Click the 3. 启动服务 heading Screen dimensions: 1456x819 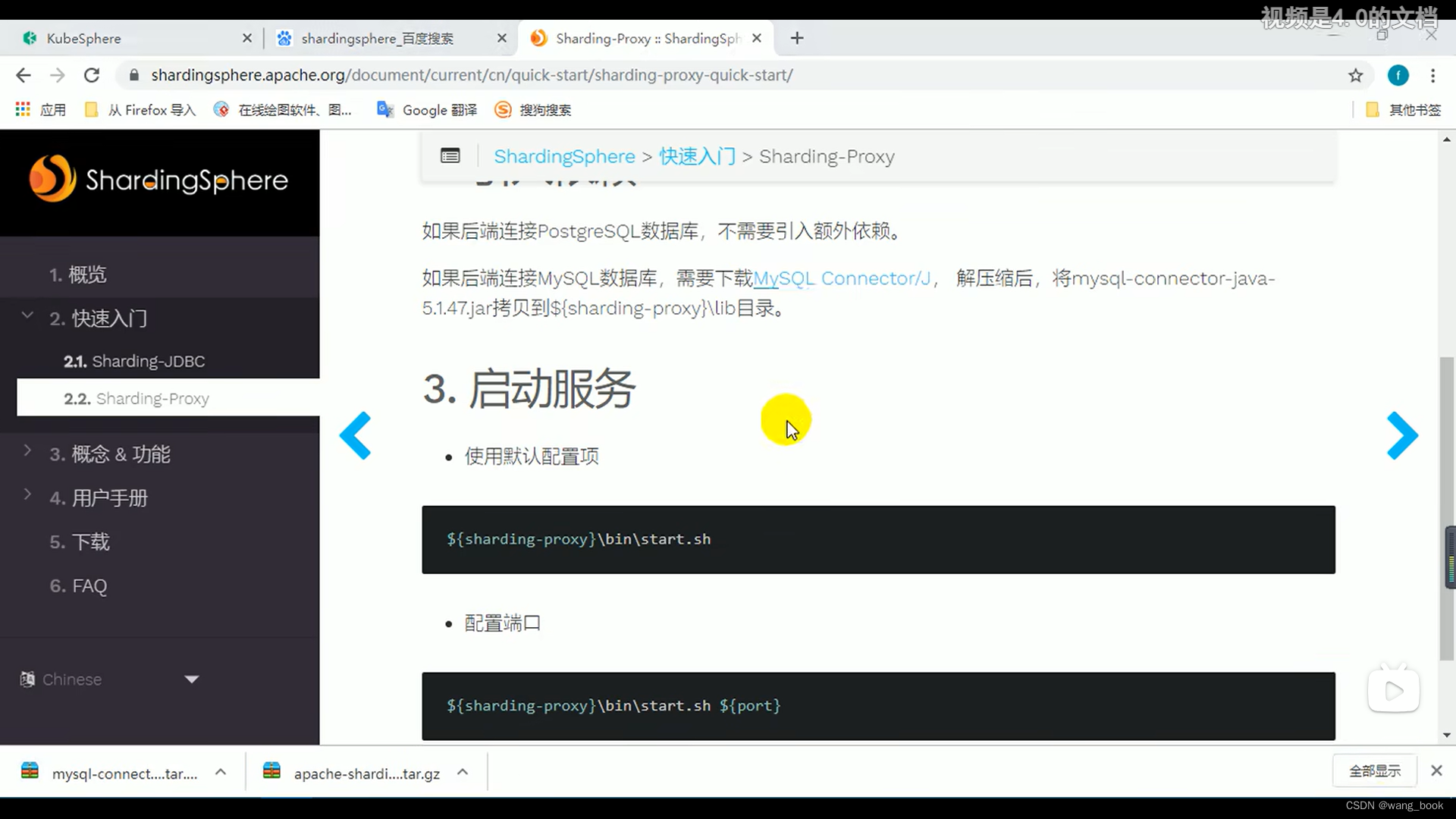(x=529, y=389)
